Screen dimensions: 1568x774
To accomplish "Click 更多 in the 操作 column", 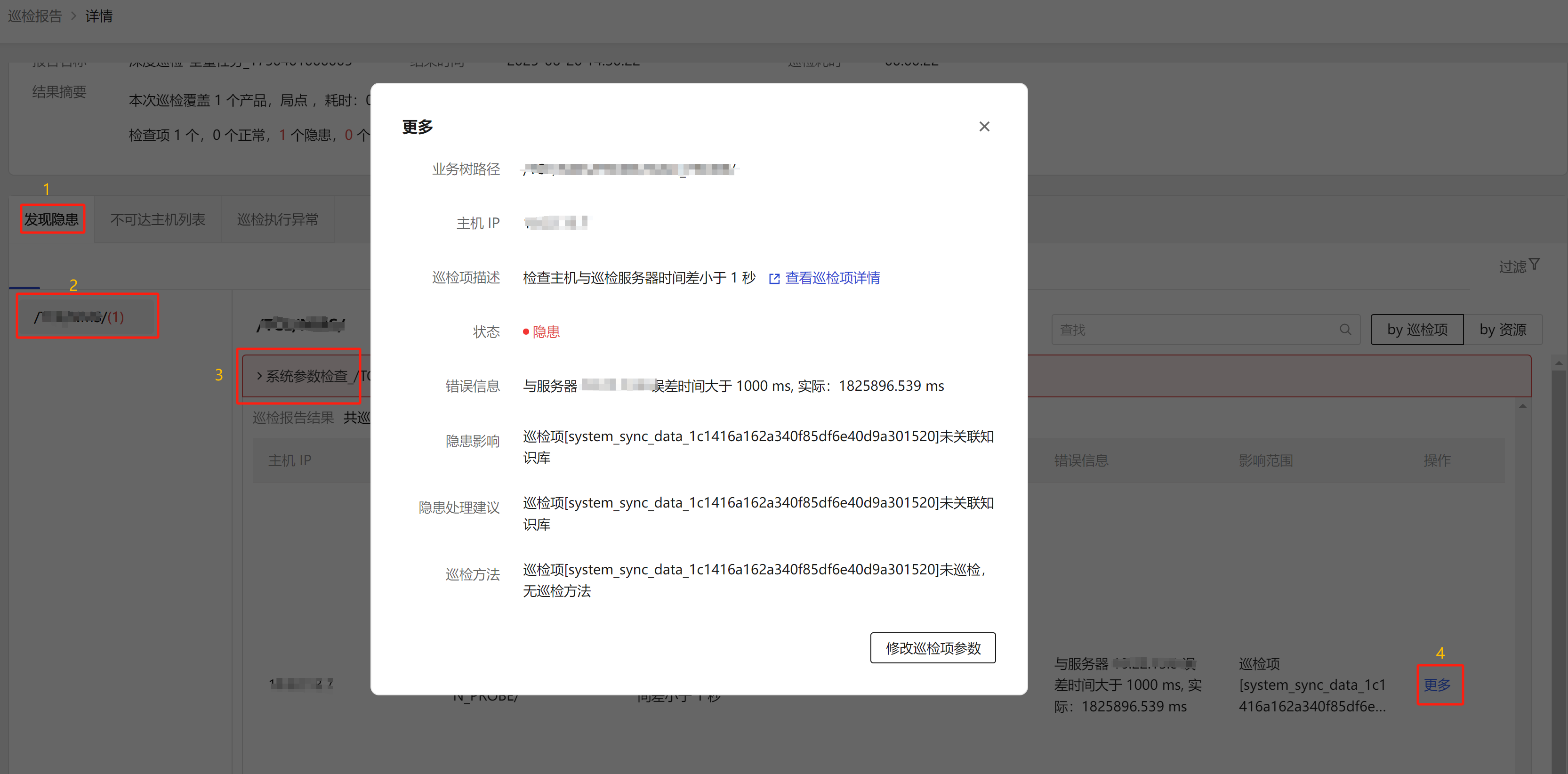I will tap(1437, 685).
